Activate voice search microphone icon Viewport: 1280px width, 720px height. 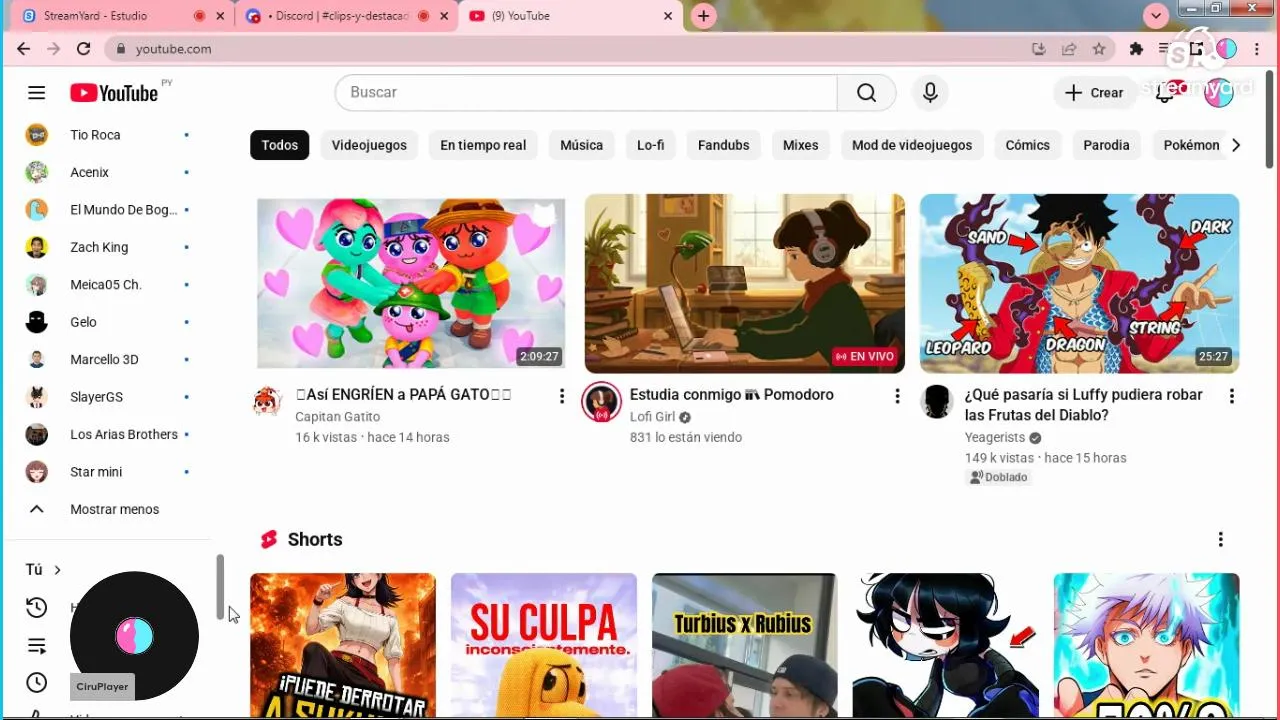coord(930,92)
